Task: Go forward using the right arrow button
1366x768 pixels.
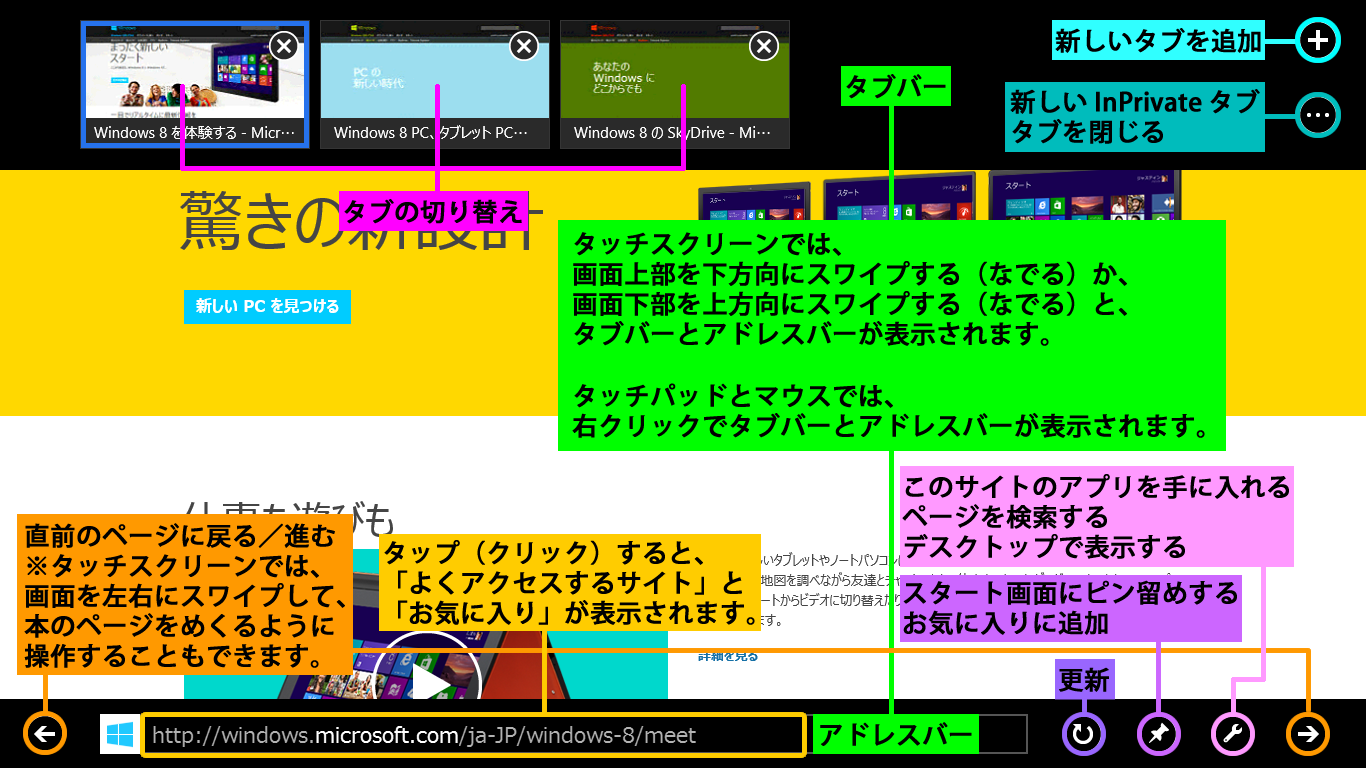Action: tap(1308, 734)
